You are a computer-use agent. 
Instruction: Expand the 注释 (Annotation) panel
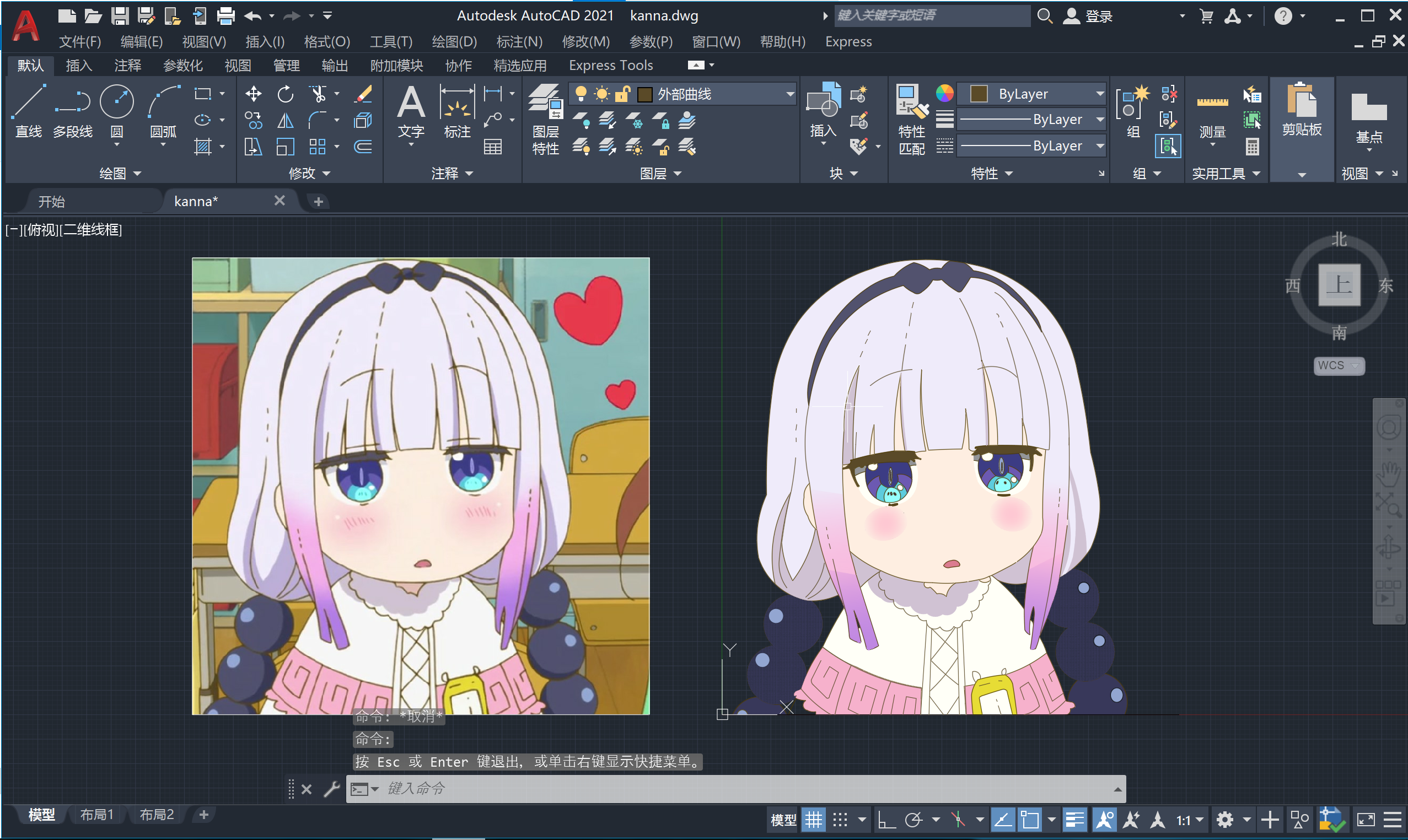pos(452,173)
